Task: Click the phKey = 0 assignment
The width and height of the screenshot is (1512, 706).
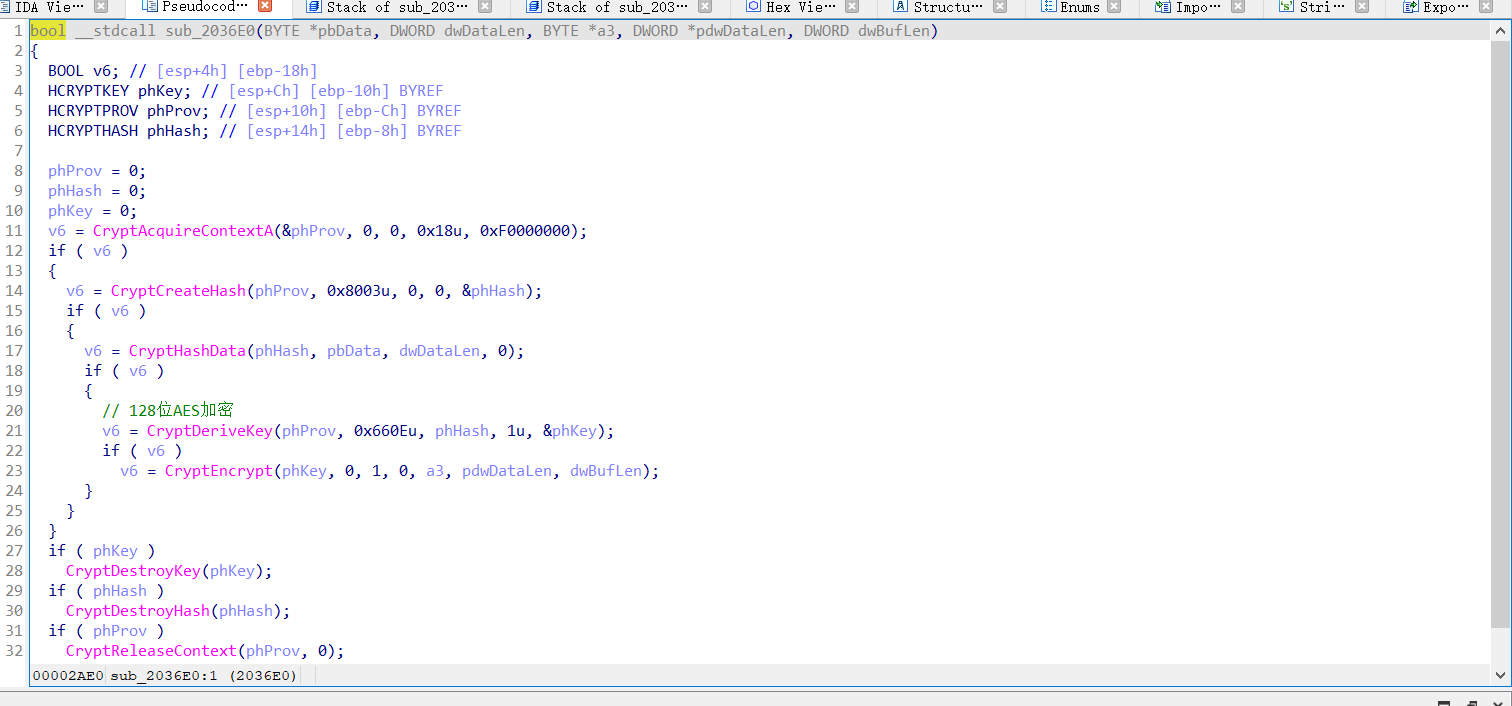Action: [x=93, y=211]
